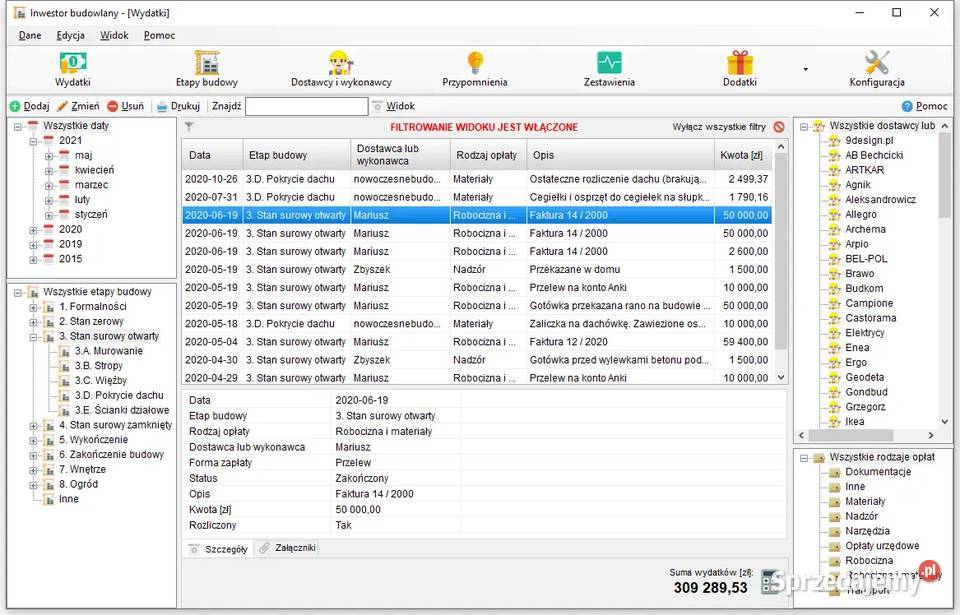Open the Wydatki expenses section icon

[x=72, y=64]
